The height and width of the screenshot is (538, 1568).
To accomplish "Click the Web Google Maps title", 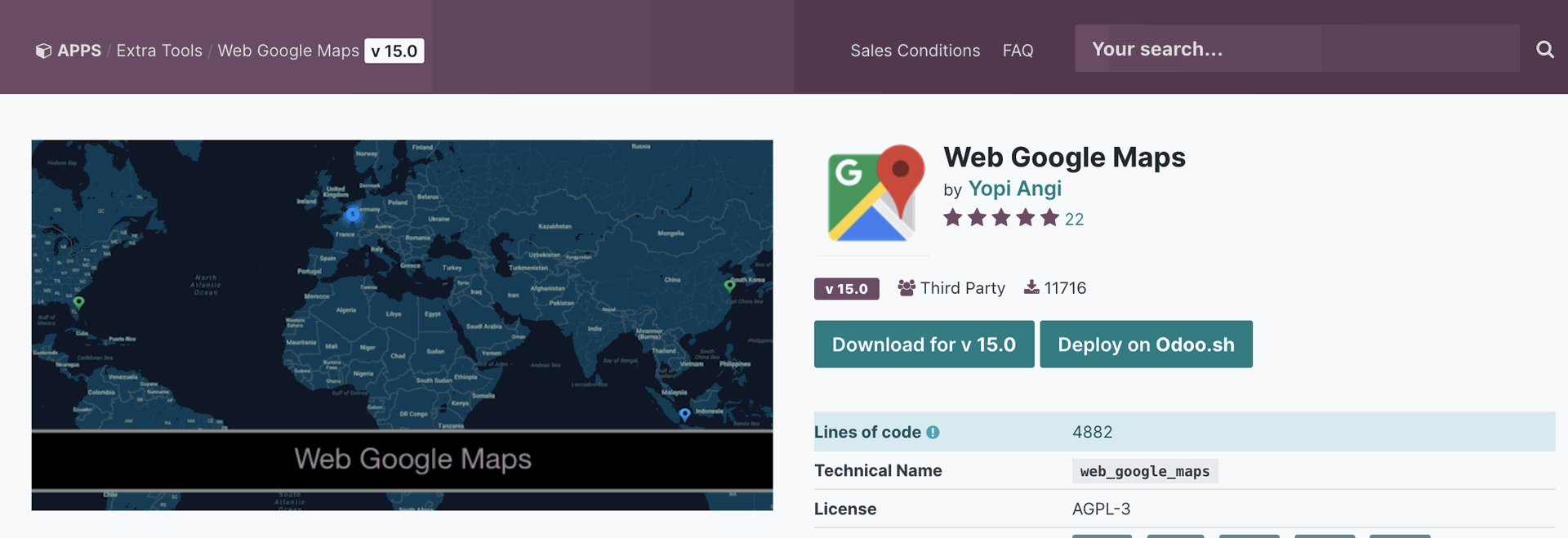I will pos(1064,157).
